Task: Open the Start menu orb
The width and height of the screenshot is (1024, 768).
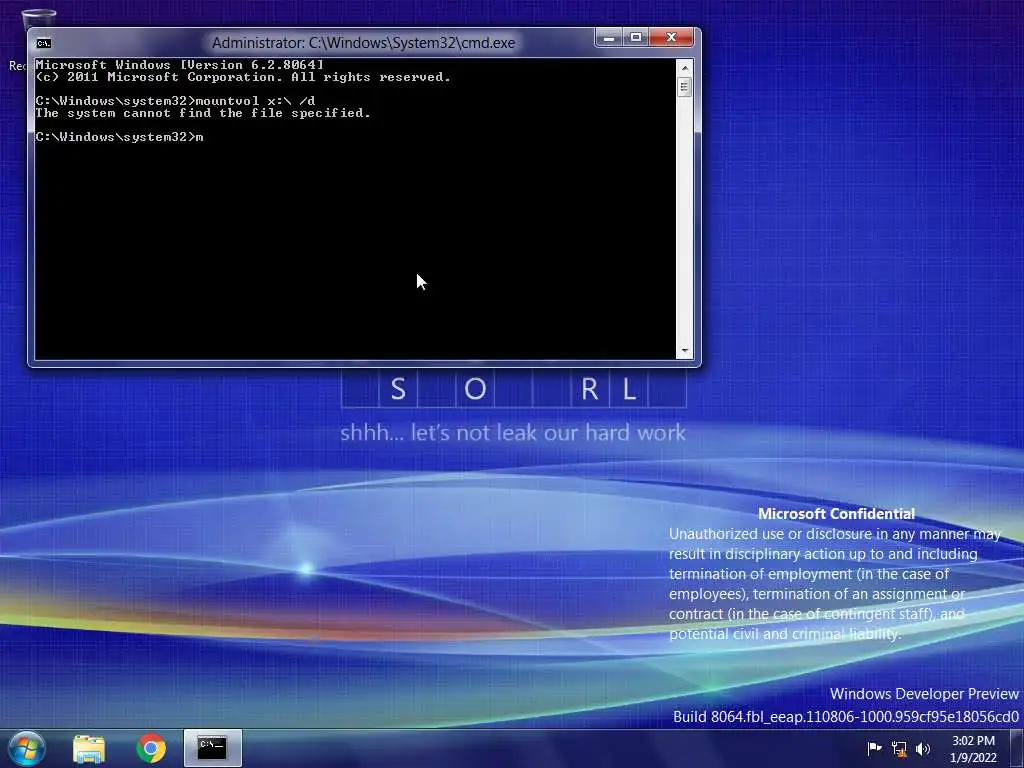Action: click(x=27, y=748)
